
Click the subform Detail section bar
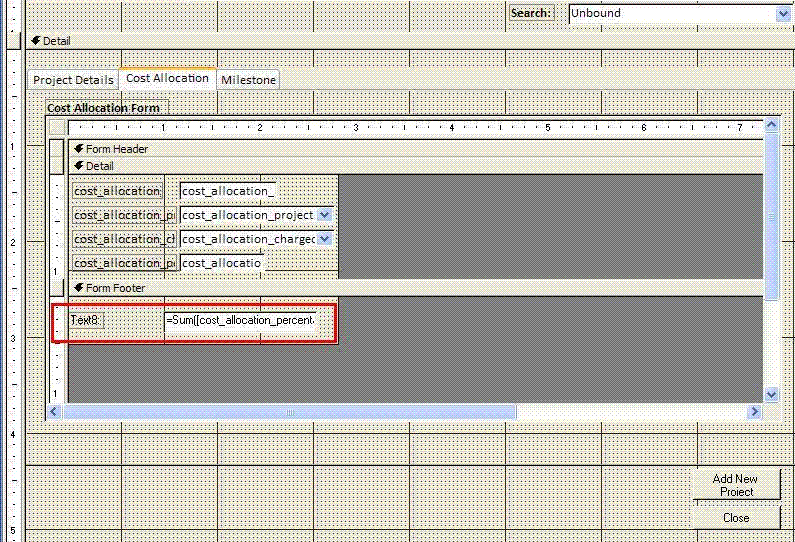tap(416, 166)
